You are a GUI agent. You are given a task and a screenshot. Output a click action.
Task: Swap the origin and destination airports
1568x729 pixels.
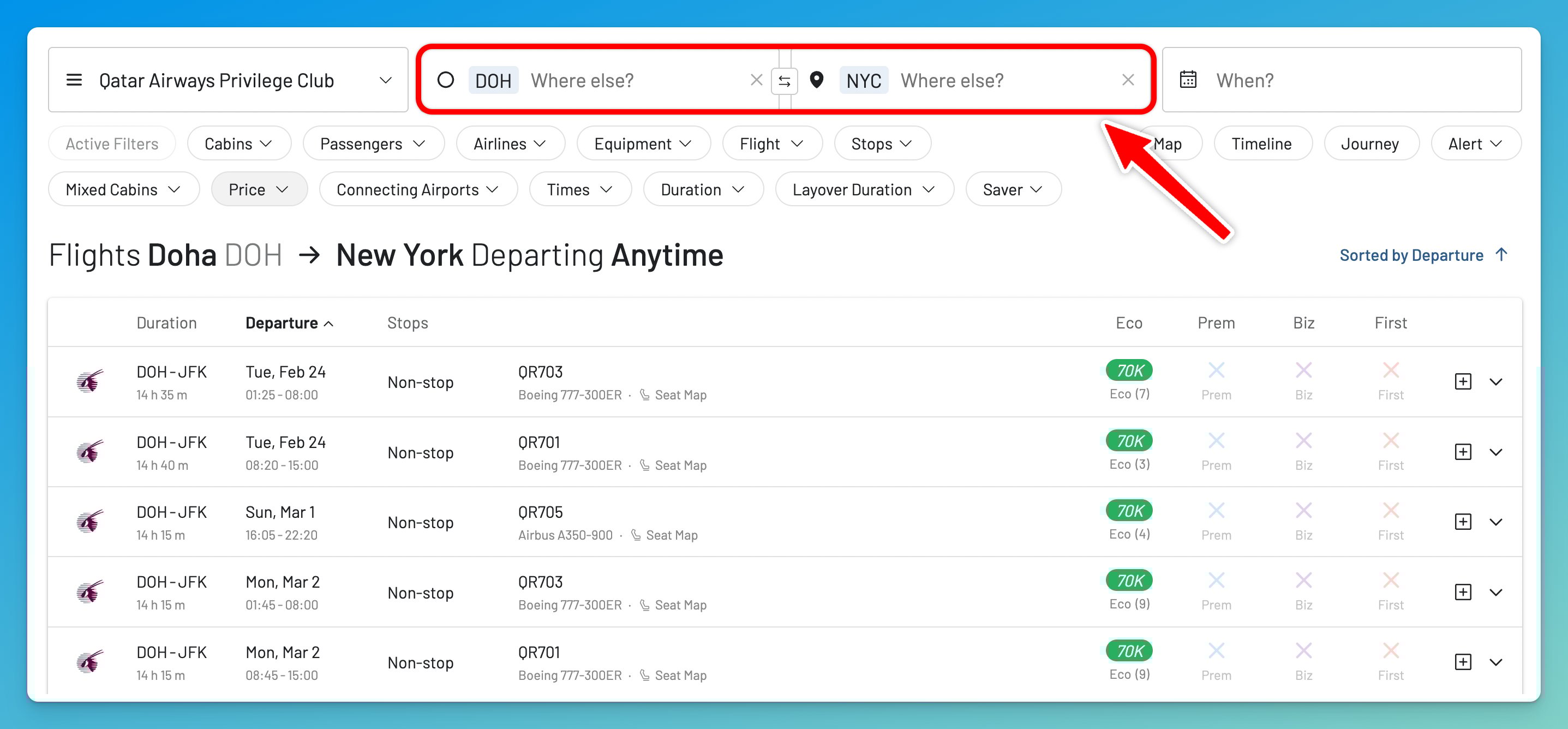785,80
